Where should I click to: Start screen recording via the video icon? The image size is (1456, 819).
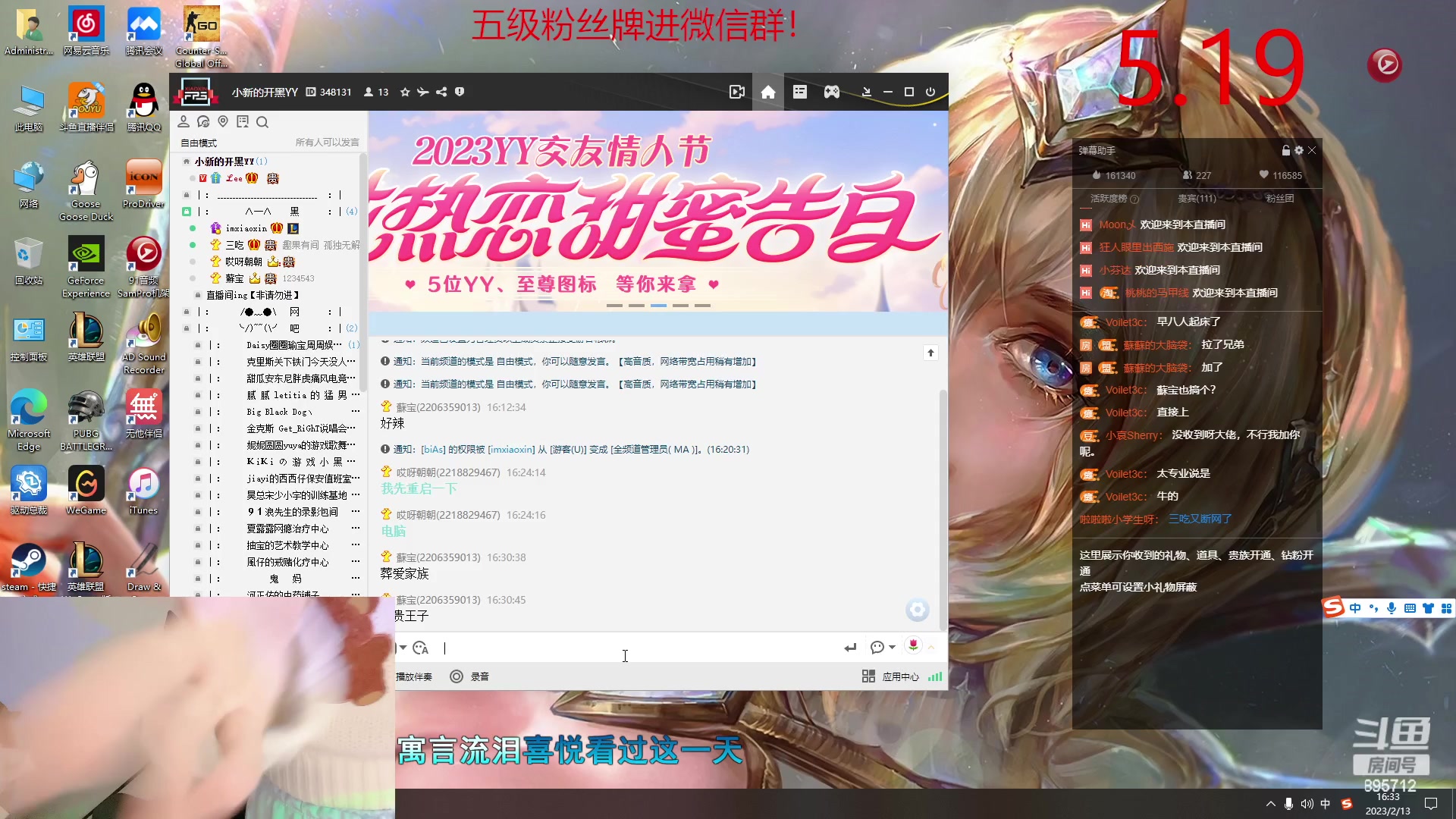736,92
